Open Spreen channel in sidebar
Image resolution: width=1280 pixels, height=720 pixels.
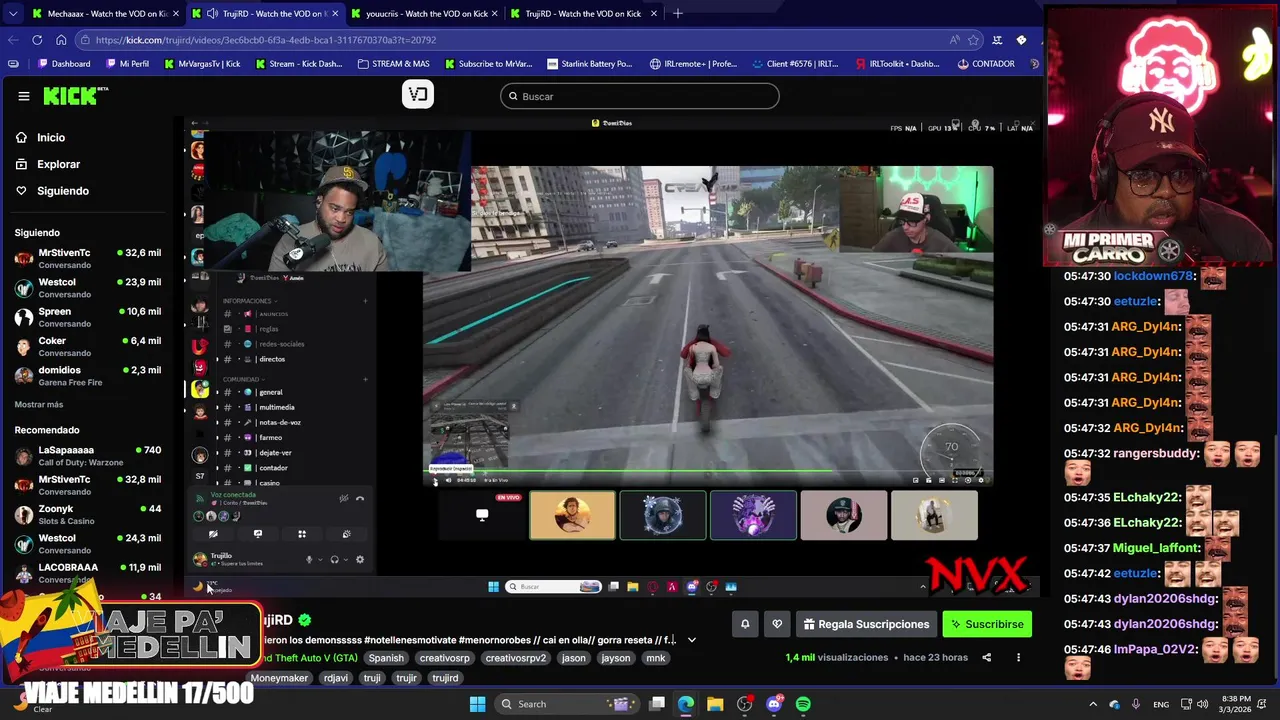pyautogui.click(x=88, y=317)
